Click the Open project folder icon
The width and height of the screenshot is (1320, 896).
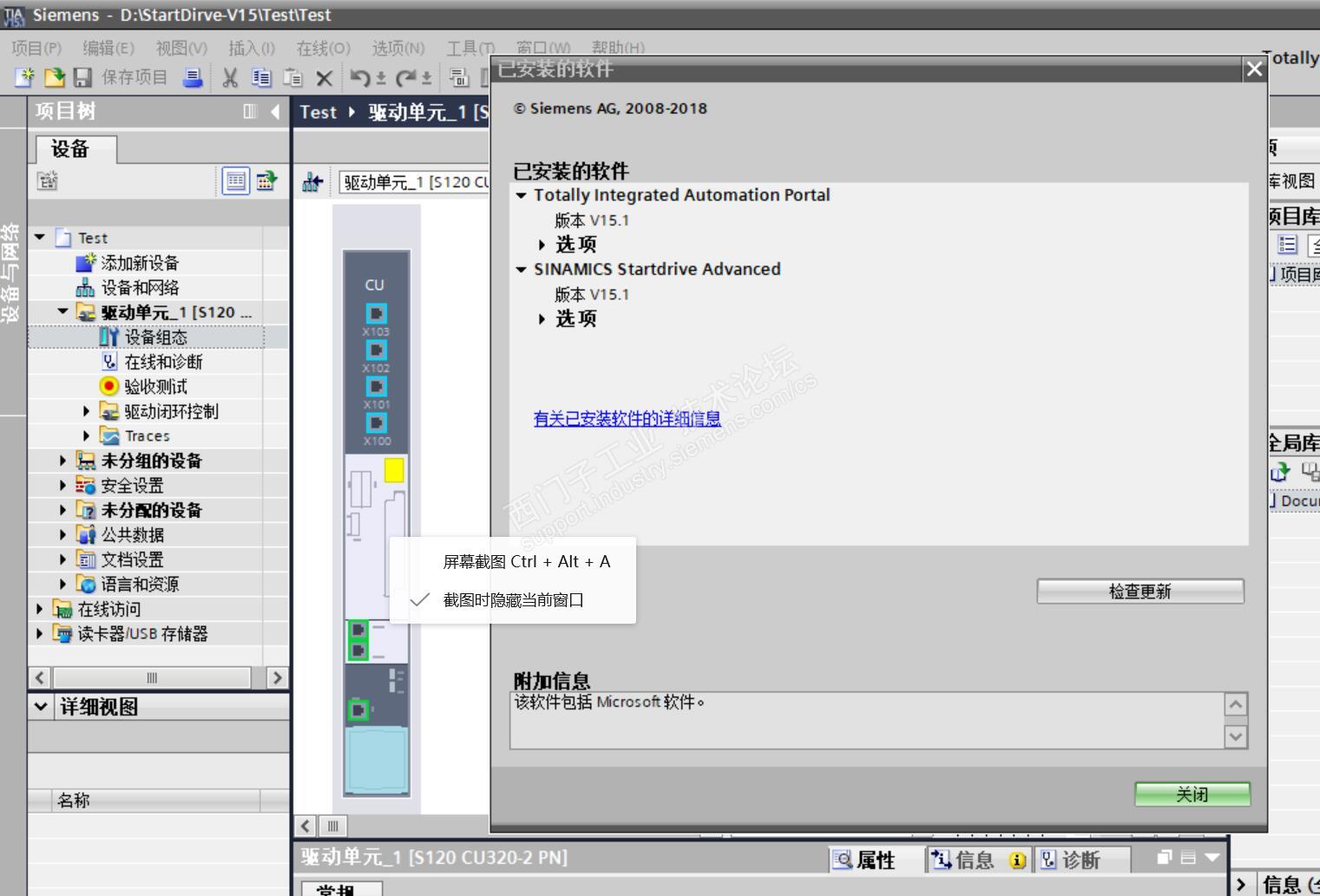[x=54, y=78]
